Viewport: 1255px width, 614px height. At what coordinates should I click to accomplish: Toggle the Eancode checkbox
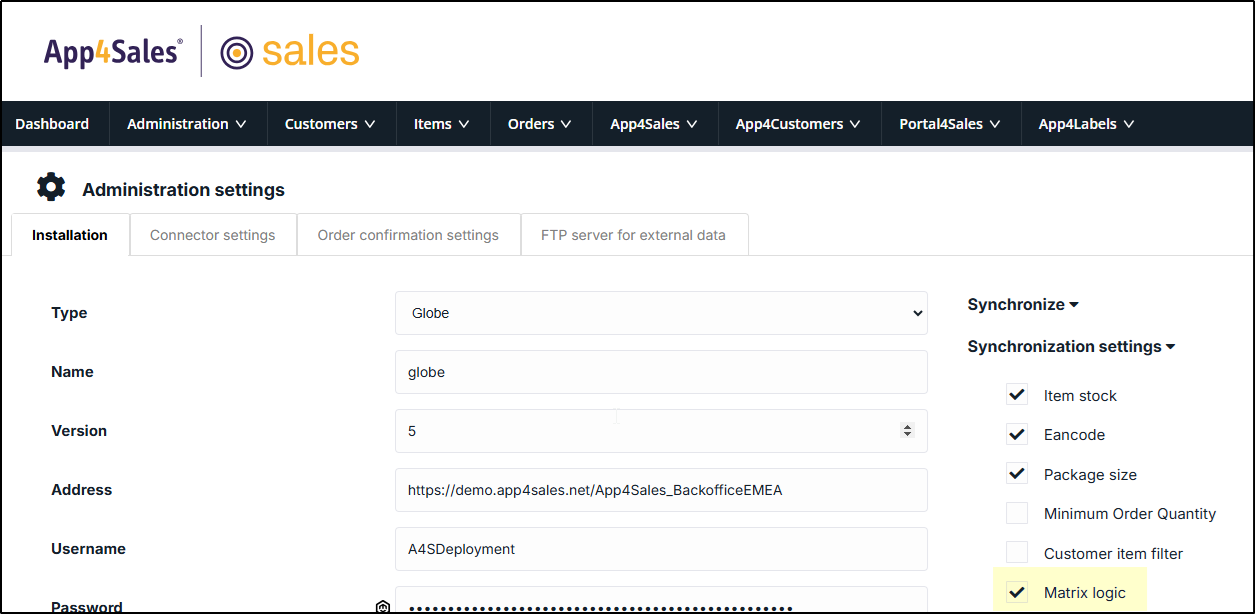(1017, 435)
